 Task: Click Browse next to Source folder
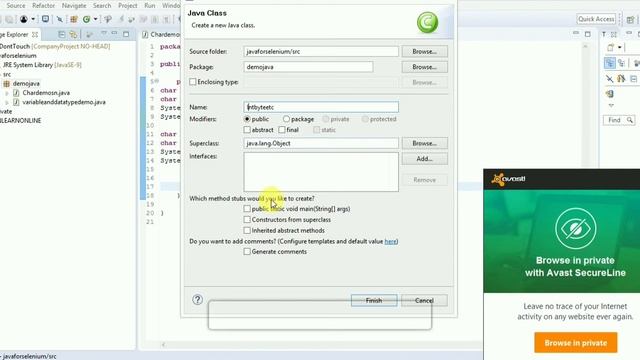[424, 52]
